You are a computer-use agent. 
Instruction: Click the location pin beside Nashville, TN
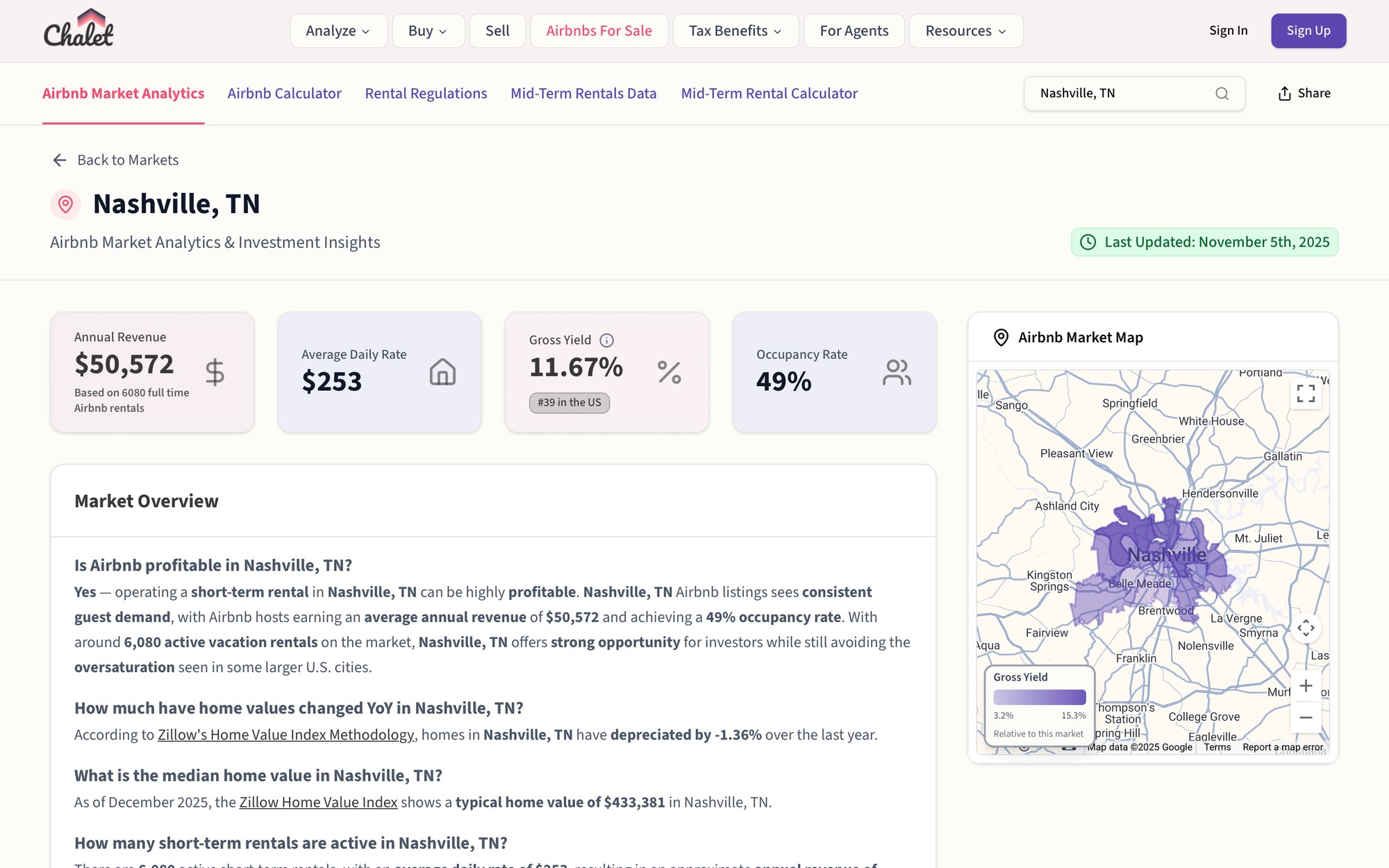(65, 204)
